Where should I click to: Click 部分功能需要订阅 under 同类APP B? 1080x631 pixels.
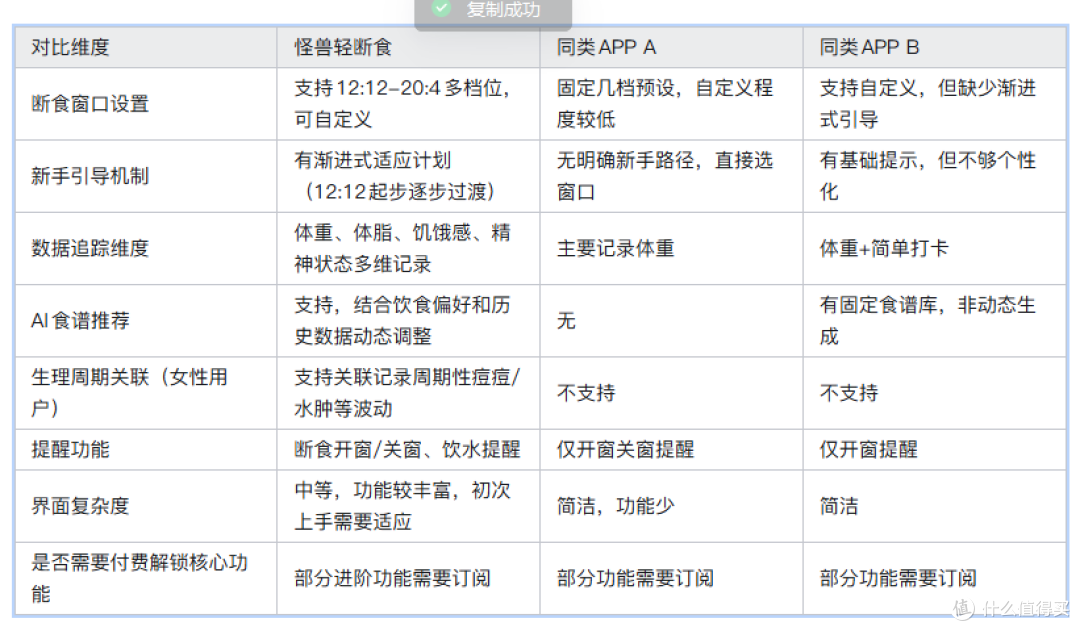tap(935, 579)
